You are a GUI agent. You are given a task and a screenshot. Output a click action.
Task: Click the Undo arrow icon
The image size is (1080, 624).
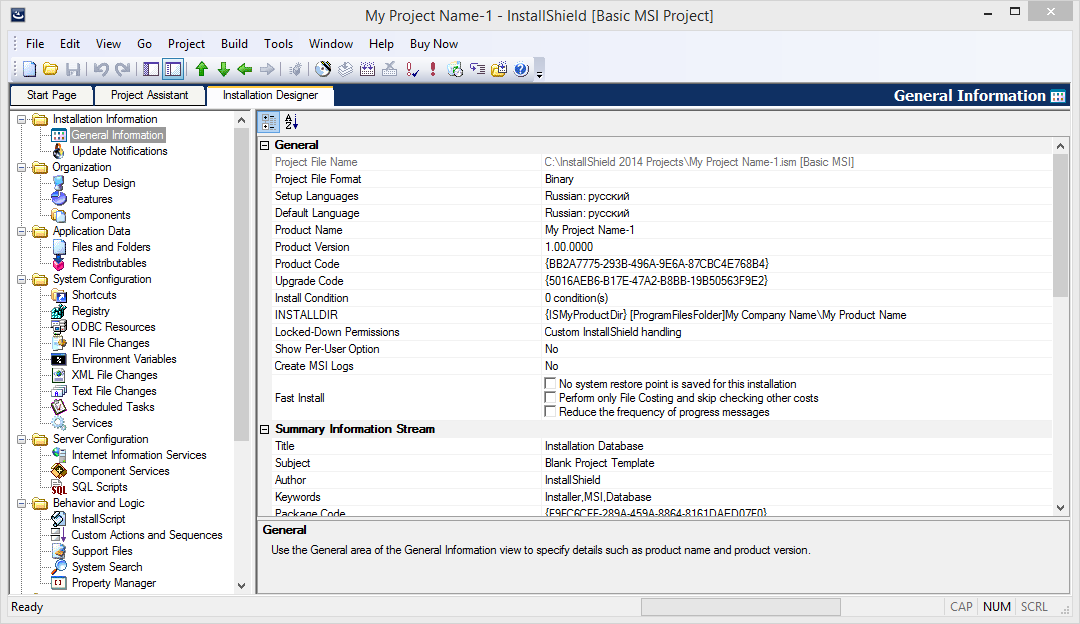(101, 69)
